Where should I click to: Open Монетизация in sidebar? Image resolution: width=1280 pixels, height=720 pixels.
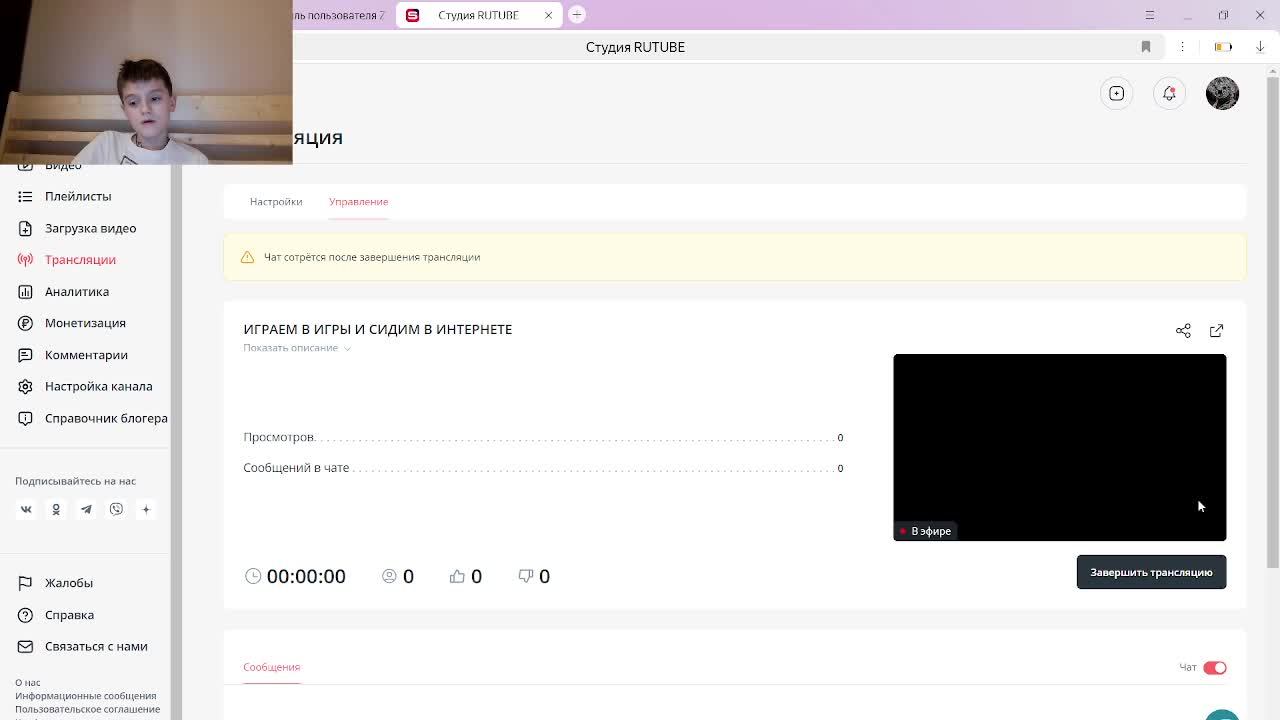(85, 323)
